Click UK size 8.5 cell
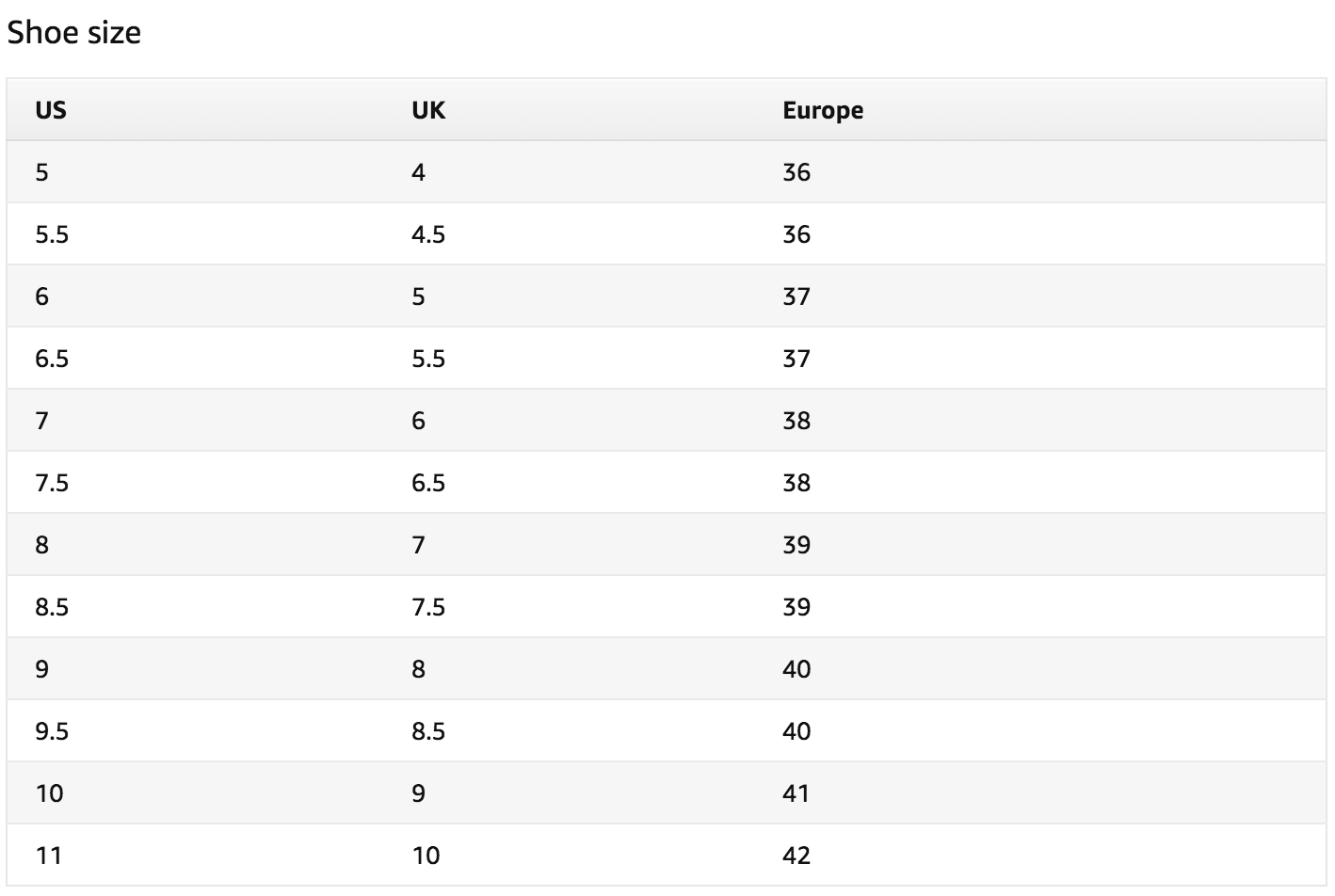Screen dimensions: 1335x896 point(428,731)
